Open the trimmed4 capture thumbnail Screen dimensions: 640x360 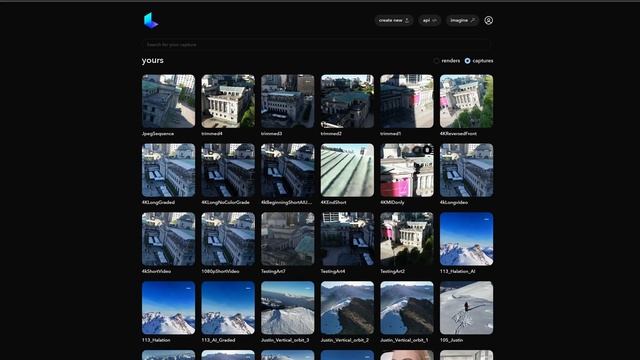coord(228,101)
